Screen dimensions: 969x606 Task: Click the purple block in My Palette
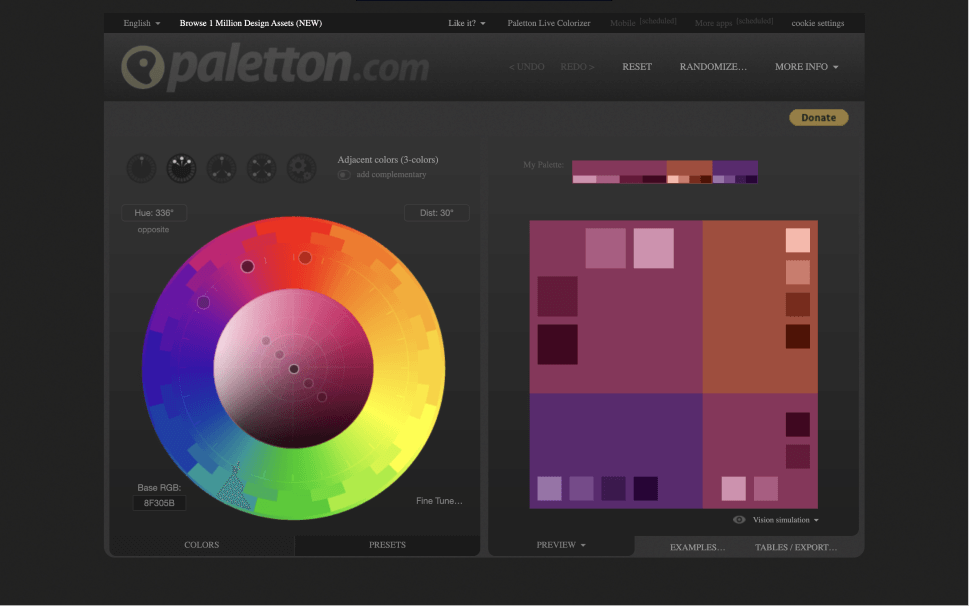coord(735,168)
